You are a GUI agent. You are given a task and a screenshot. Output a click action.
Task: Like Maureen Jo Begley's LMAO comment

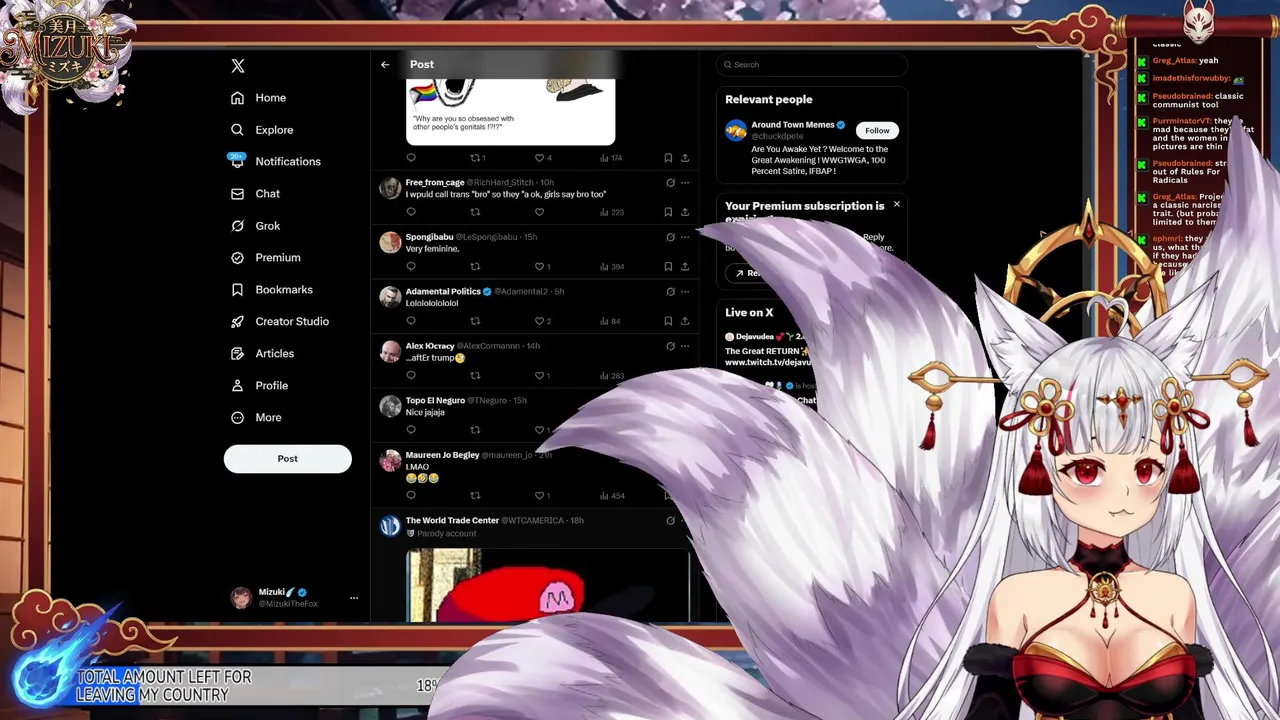pos(542,496)
